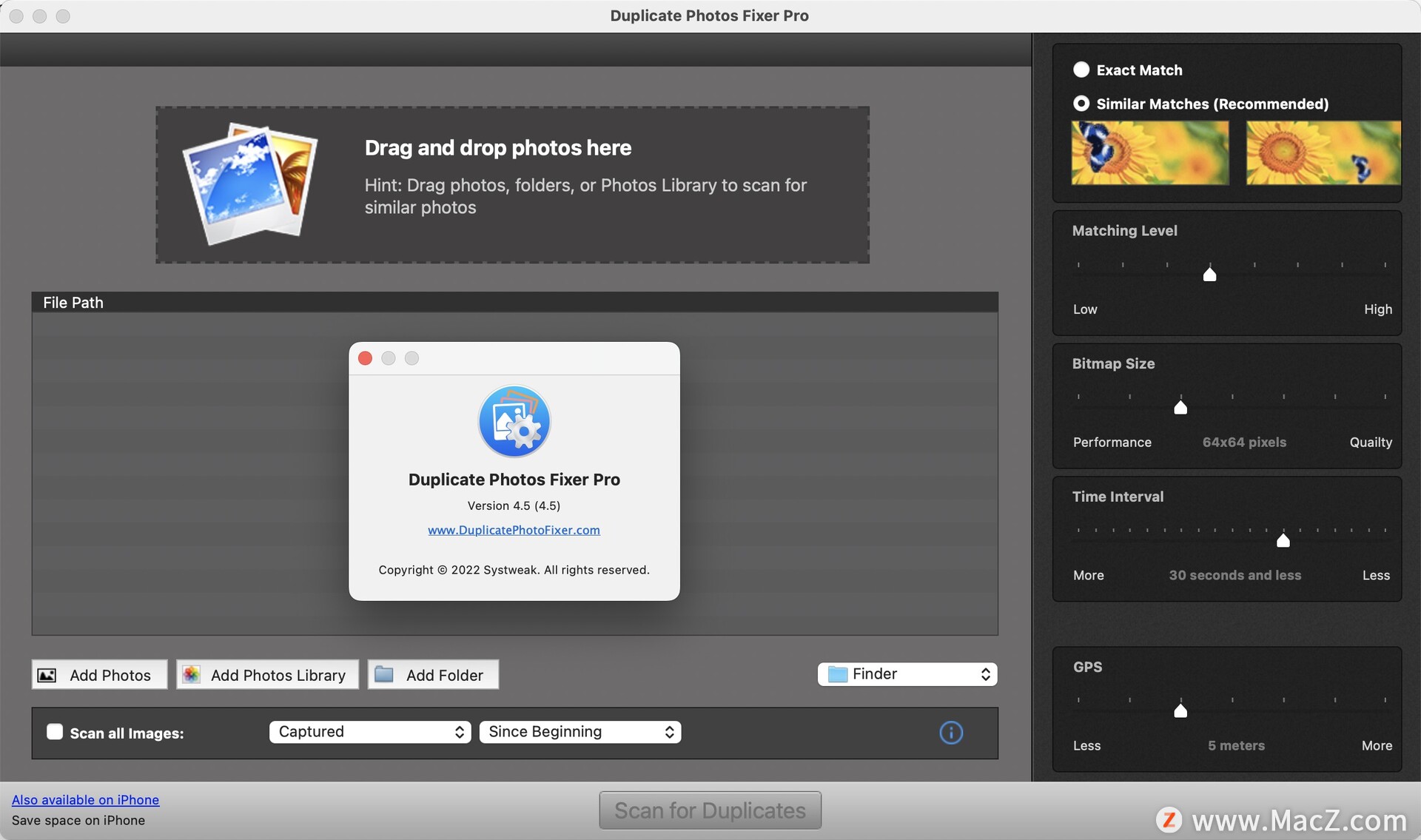Click the Photos Library flower icon
Screen dimensions: 1421x840
click(191, 674)
